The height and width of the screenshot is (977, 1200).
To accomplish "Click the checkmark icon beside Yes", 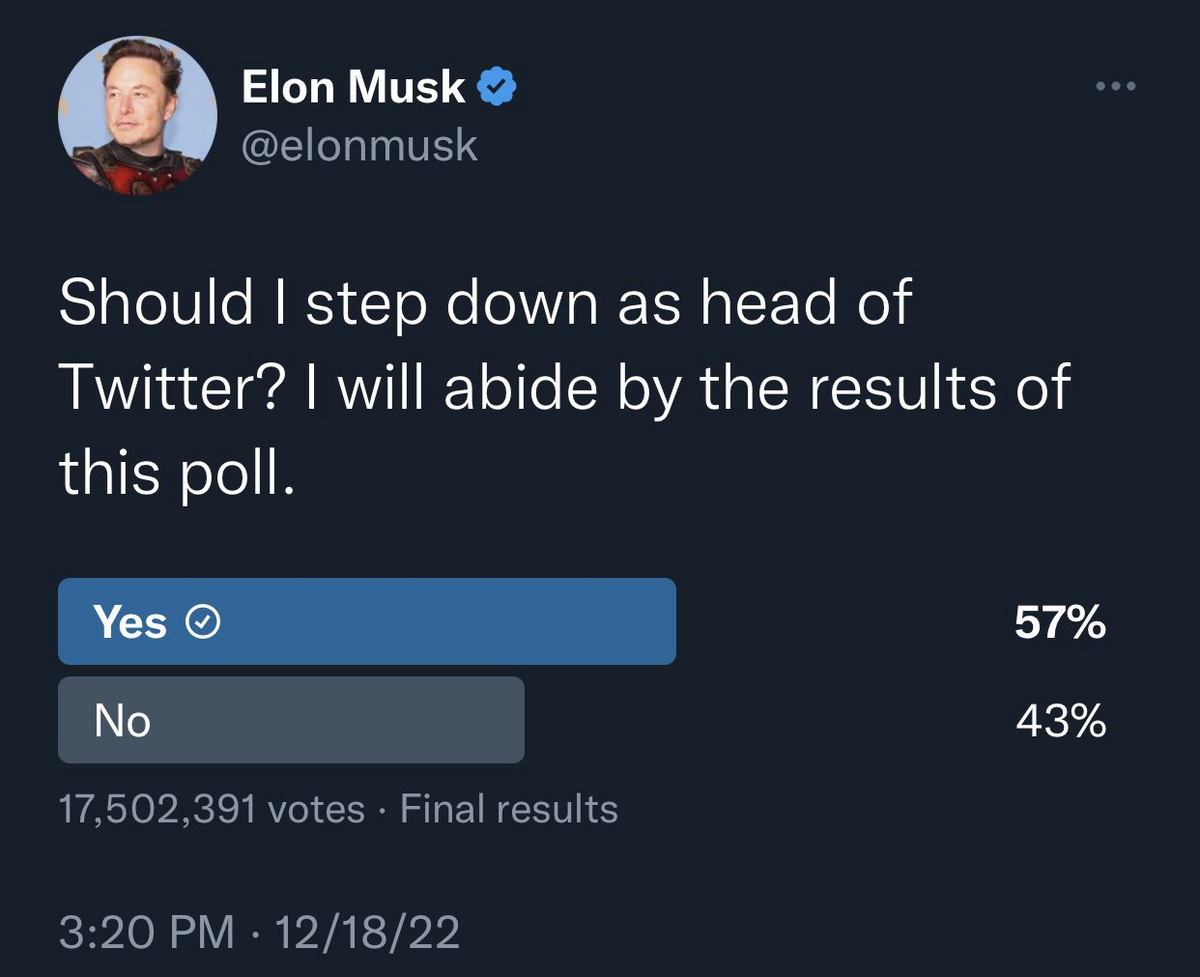I will 204,623.
